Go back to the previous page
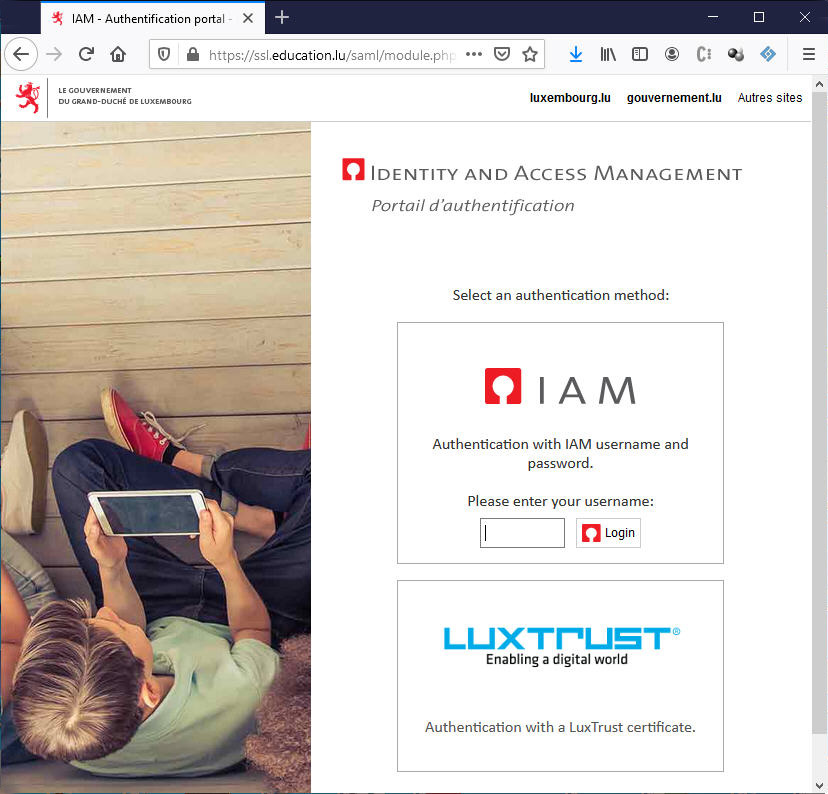Screen dimensions: 828x794 point(21,54)
